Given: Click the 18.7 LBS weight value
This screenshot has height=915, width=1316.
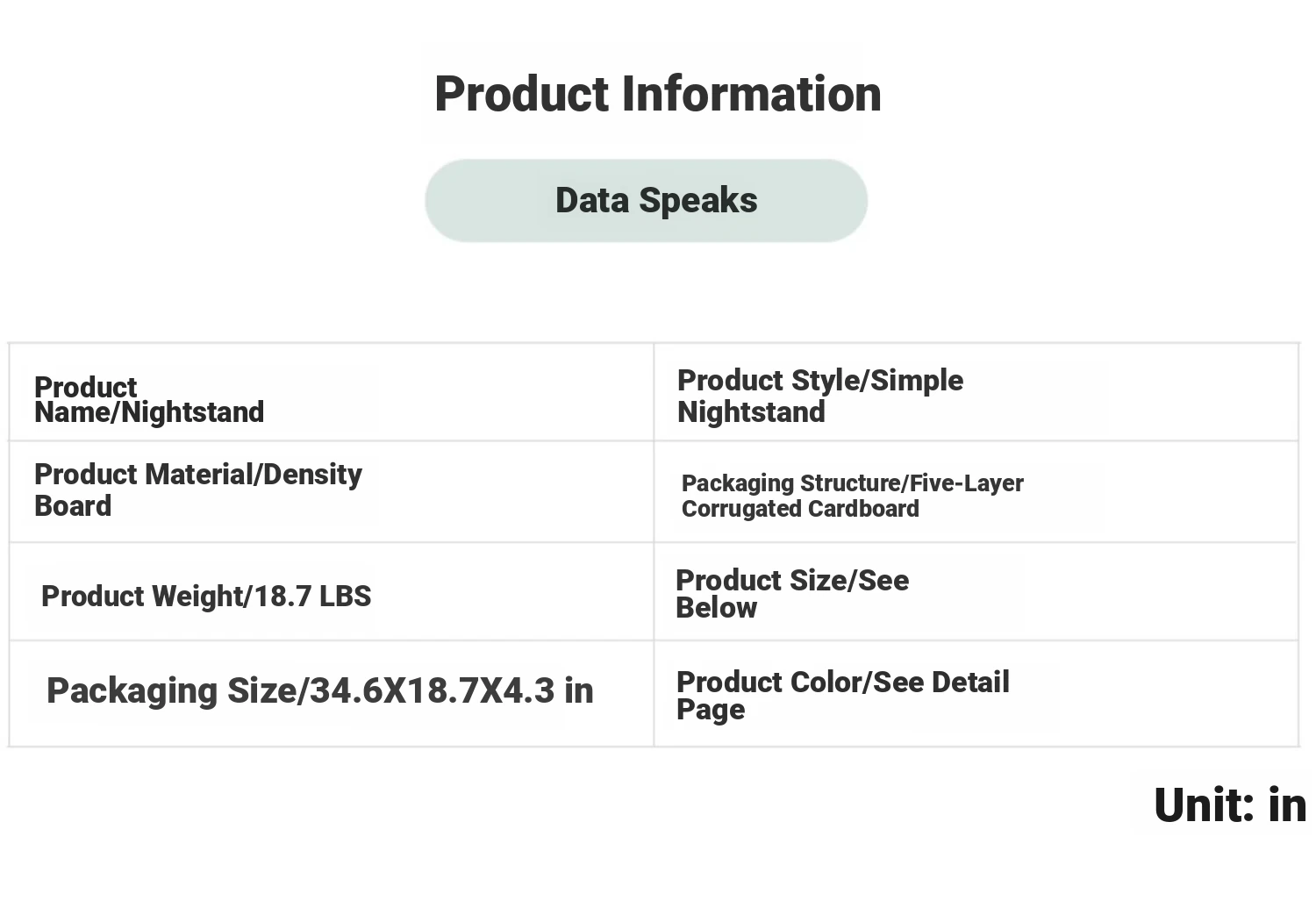Looking at the screenshot, I should tap(312, 597).
